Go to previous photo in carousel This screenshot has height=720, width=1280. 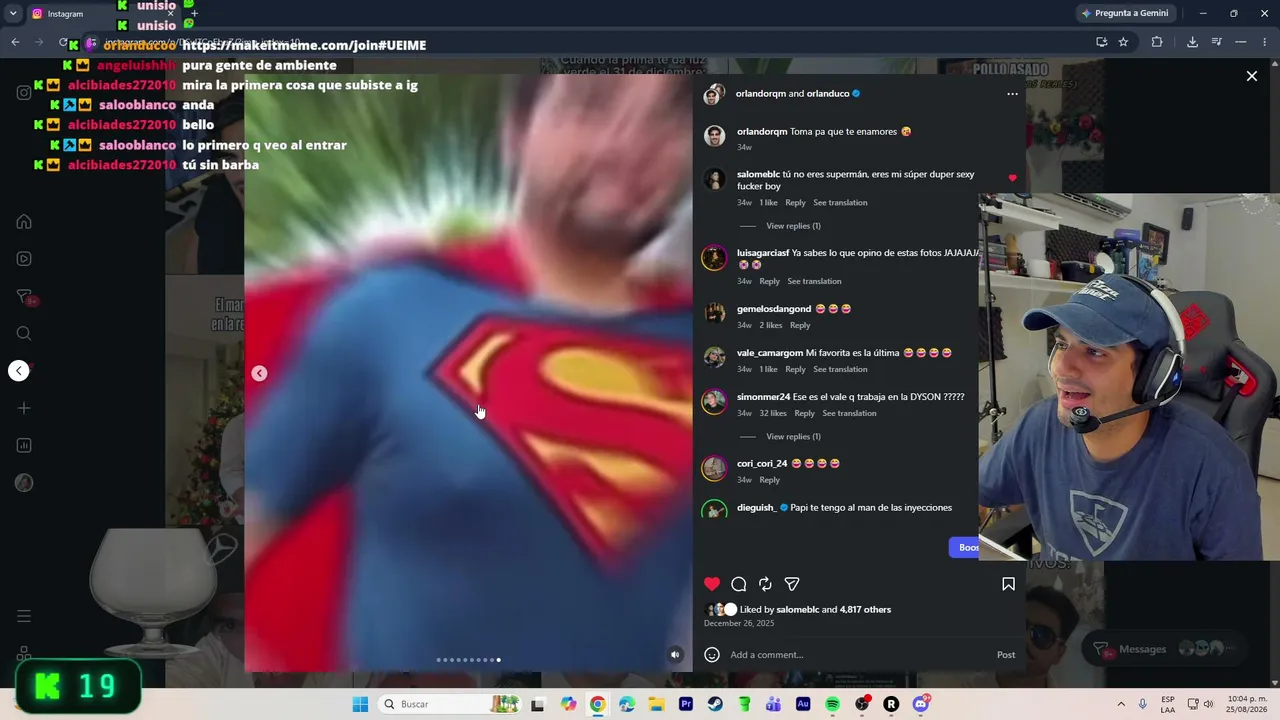pyautogui.click(x=259, y=373)
